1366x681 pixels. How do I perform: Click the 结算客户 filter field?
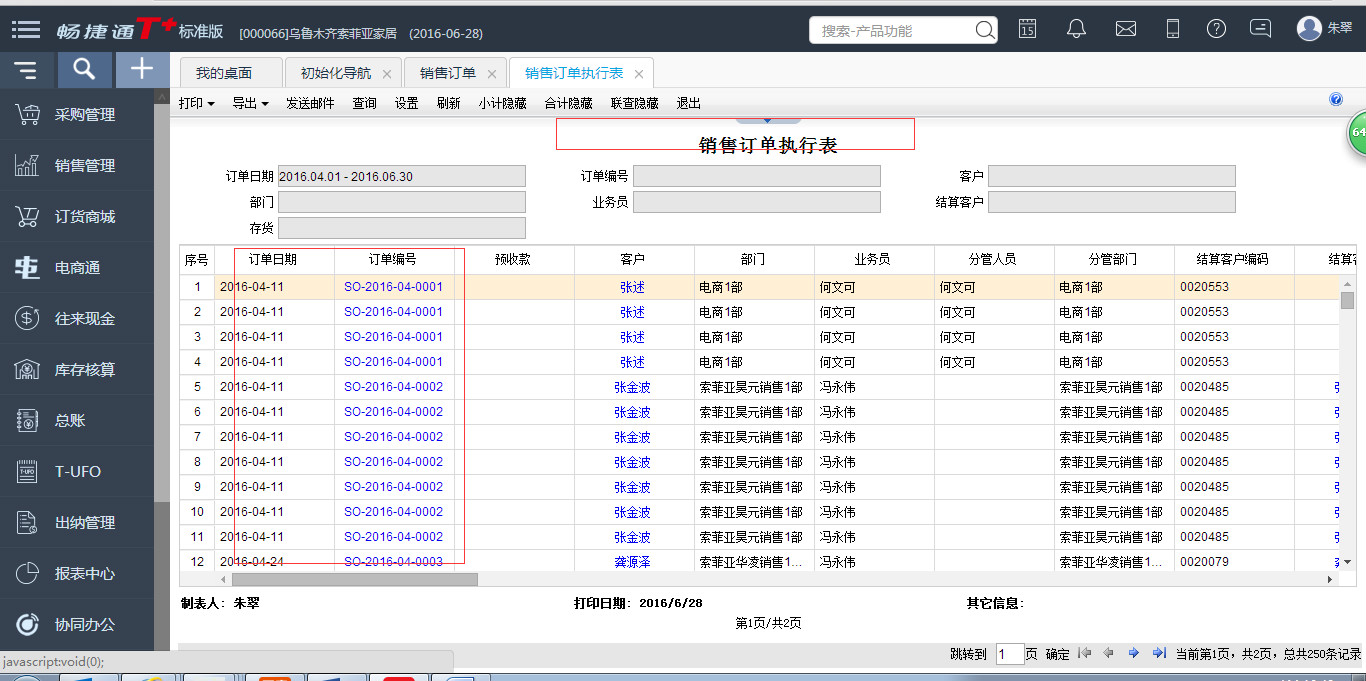click(1111, 202)
